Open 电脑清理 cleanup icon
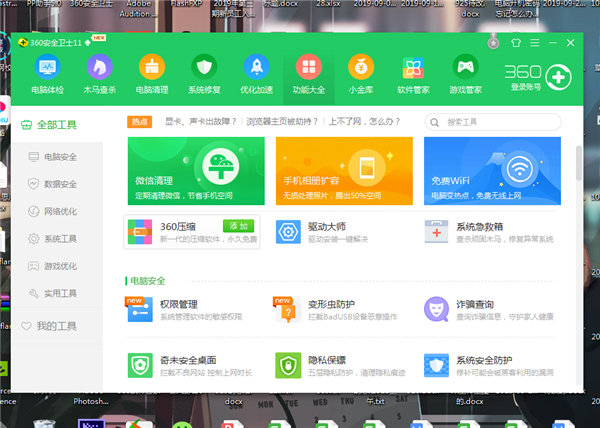 (152, 67)
